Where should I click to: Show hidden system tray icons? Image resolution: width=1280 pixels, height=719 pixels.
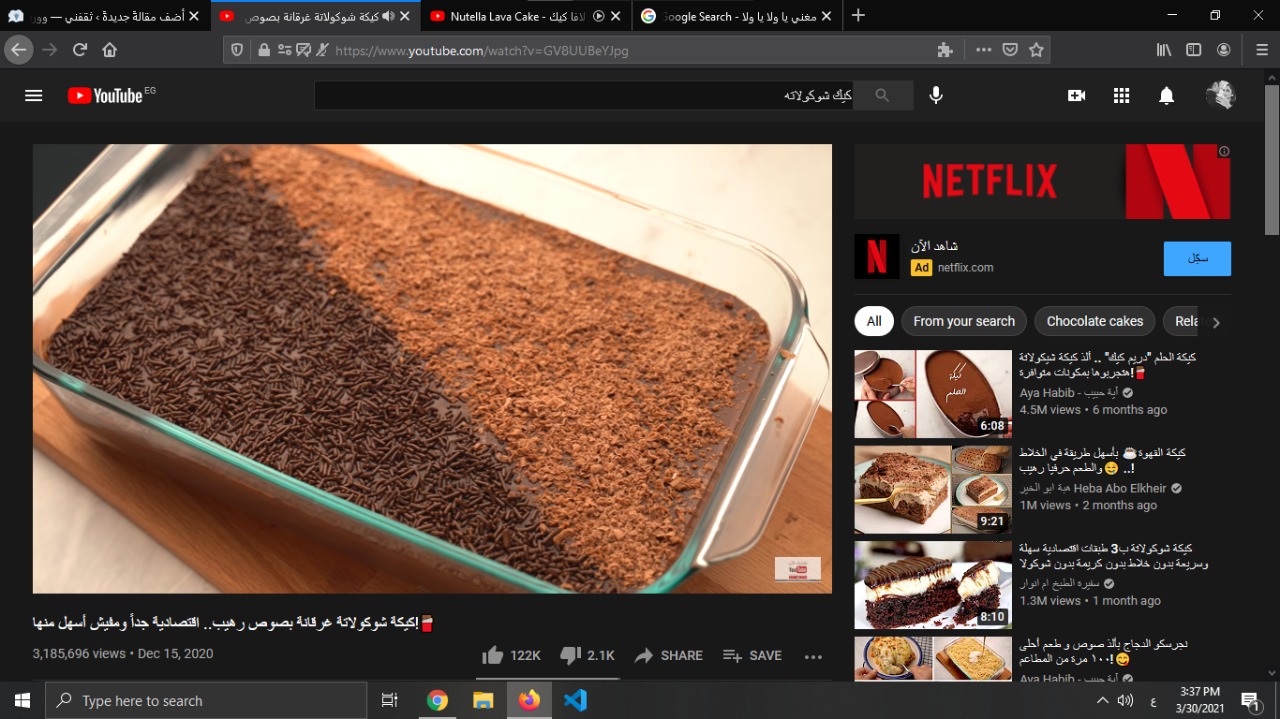(x=1103, y=700)
